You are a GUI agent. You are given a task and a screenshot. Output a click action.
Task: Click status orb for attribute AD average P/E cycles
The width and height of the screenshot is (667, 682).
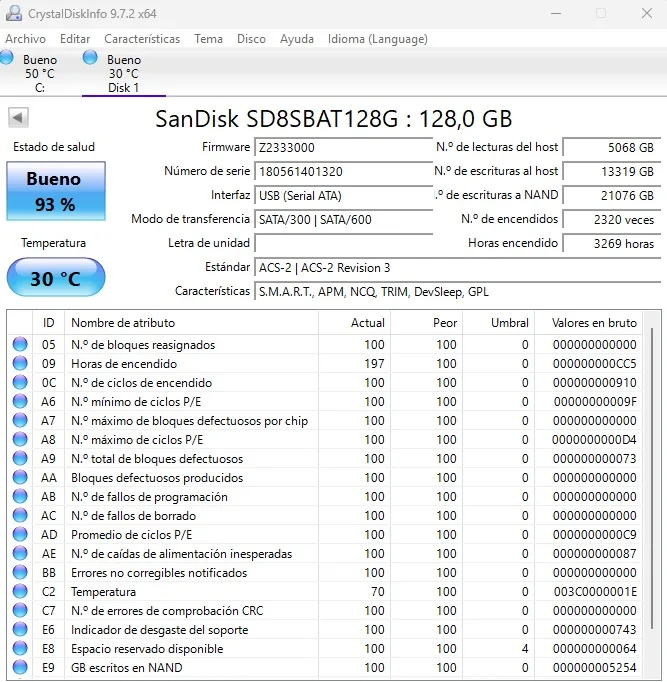[x=20, y=534]
